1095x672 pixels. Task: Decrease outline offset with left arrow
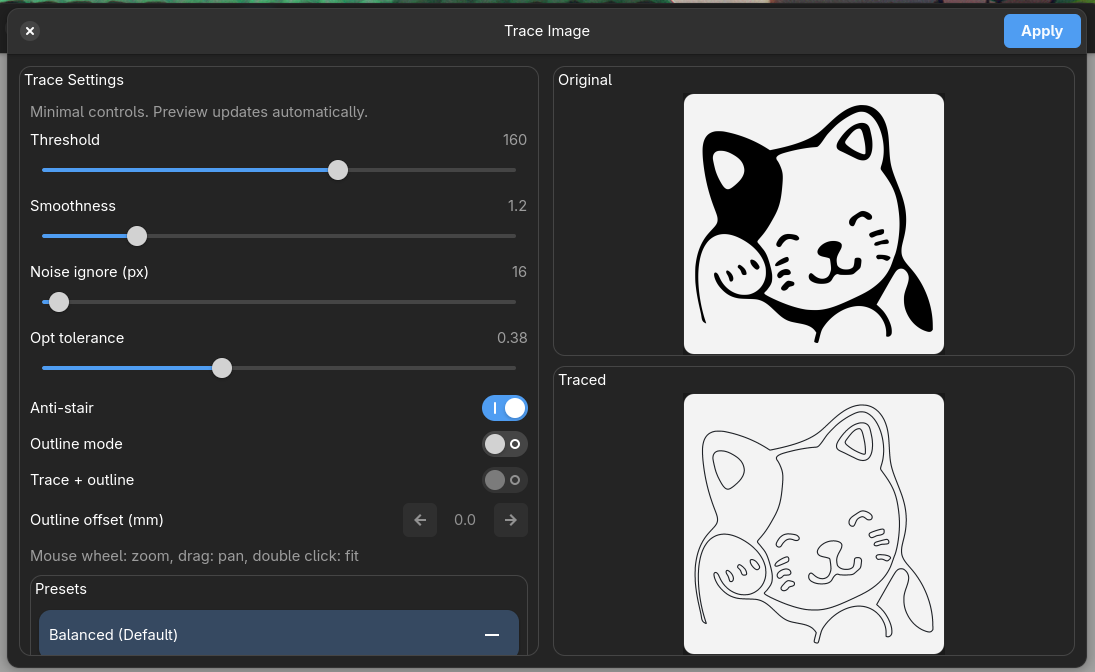pyautogui.click(x=420, y=520)
